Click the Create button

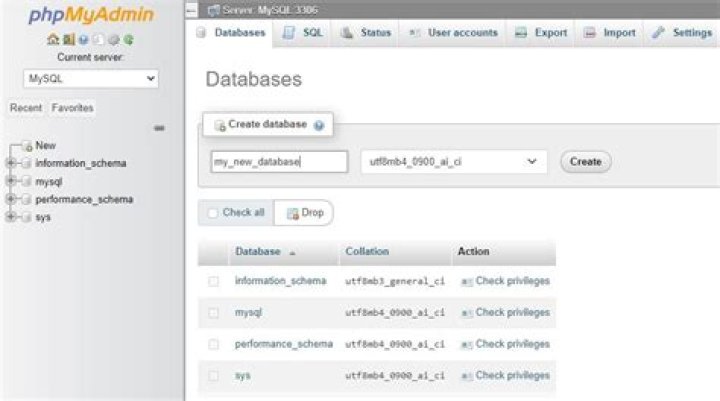click(585, 162)
